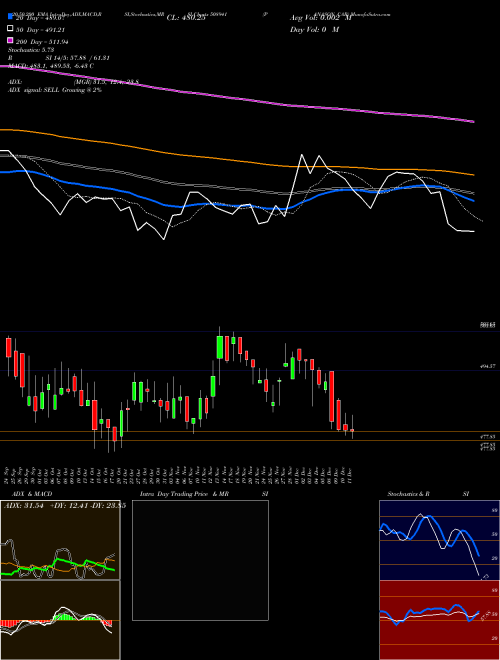Click the 'Avg Vol: 0.002 M' text
The image size is (500, 660).
320,18
